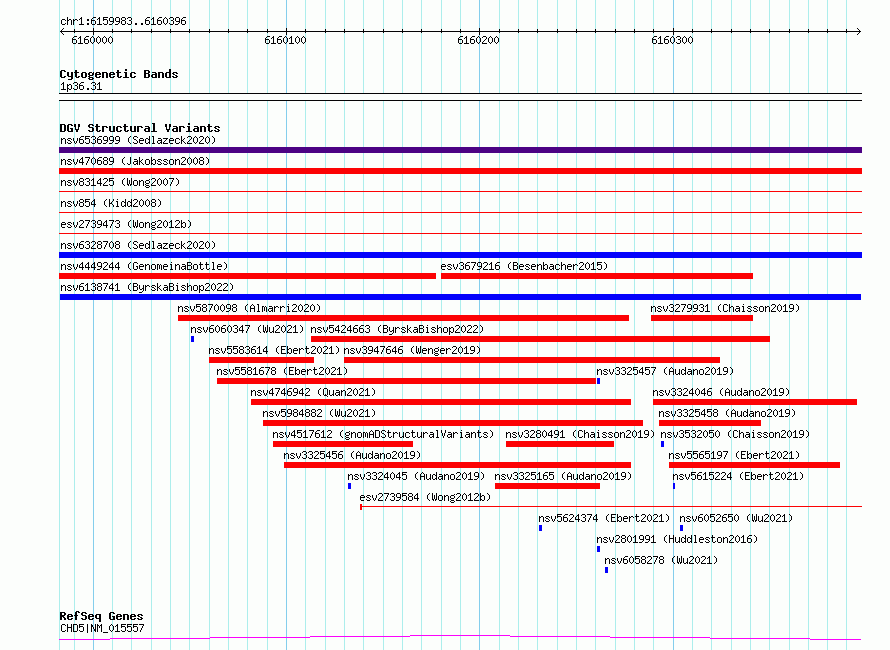Click nsv5870098 (Almarri2020) variant label
Viewport: 890px width, 650px height.
click(x=249, y=308)
